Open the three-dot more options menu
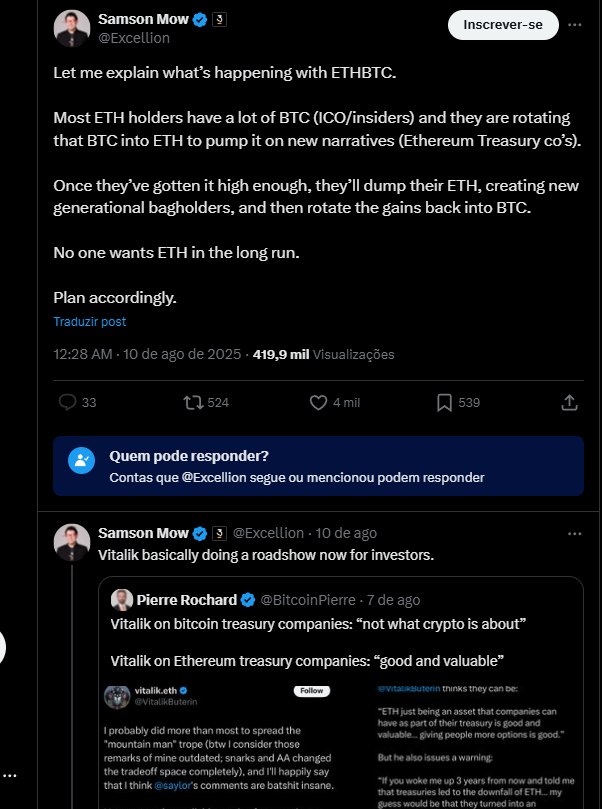This screenshot has height=809, width=602. [574, 24]
